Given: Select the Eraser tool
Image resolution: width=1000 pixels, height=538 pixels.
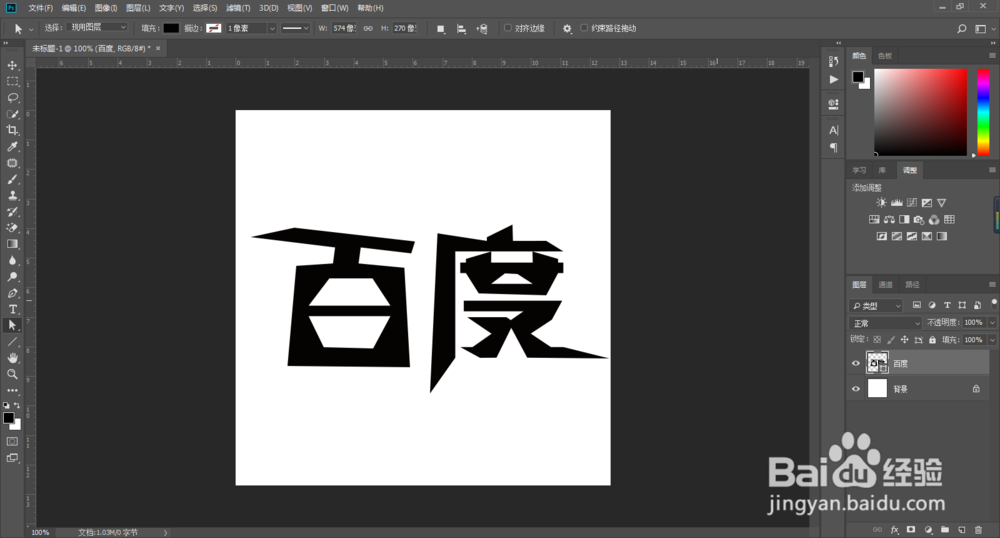Looking at the screenshot, I should [x=12, y=228].
